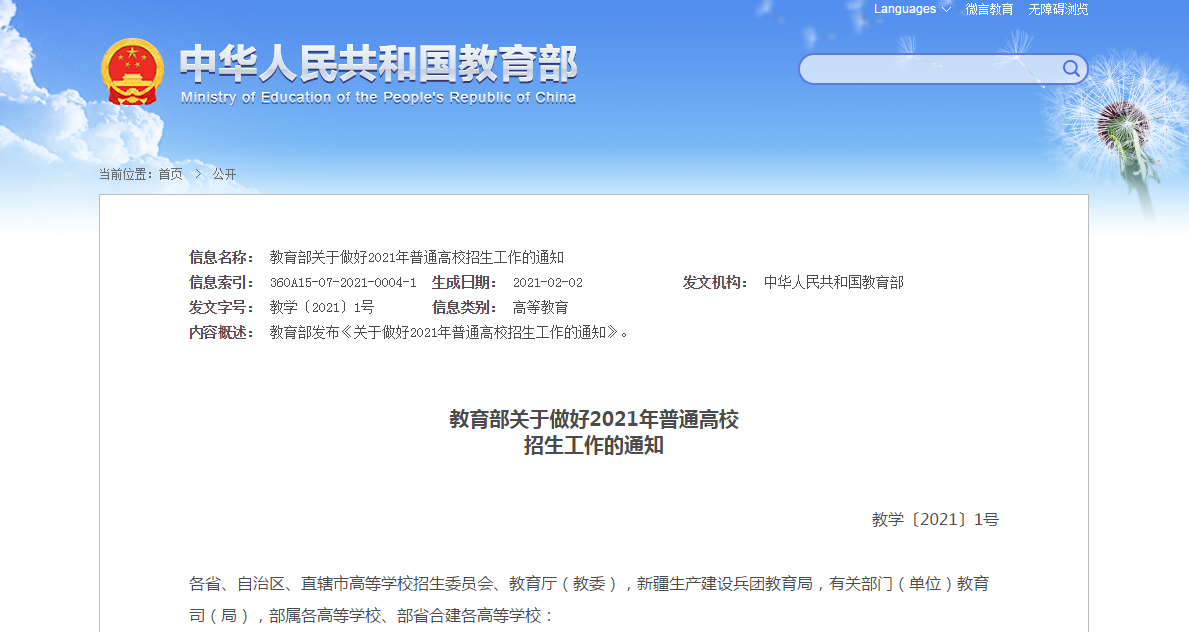Screen dimensions: 1189x632
Task: Click the 信息索引 label
Action: [221, 282]
